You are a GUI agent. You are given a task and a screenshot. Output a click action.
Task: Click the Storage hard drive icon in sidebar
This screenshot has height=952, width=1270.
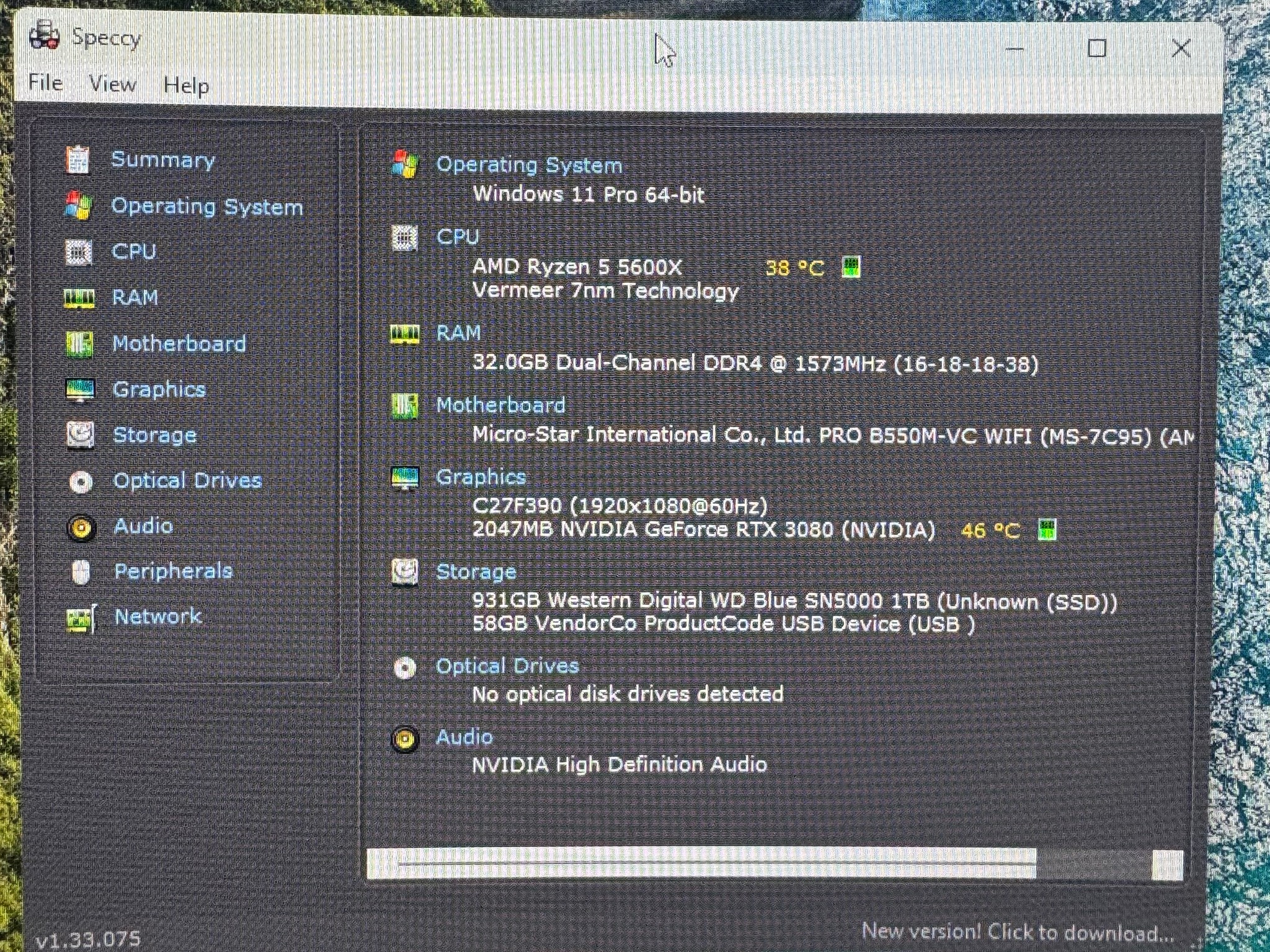pyautogui.click(x=81, y=435)
